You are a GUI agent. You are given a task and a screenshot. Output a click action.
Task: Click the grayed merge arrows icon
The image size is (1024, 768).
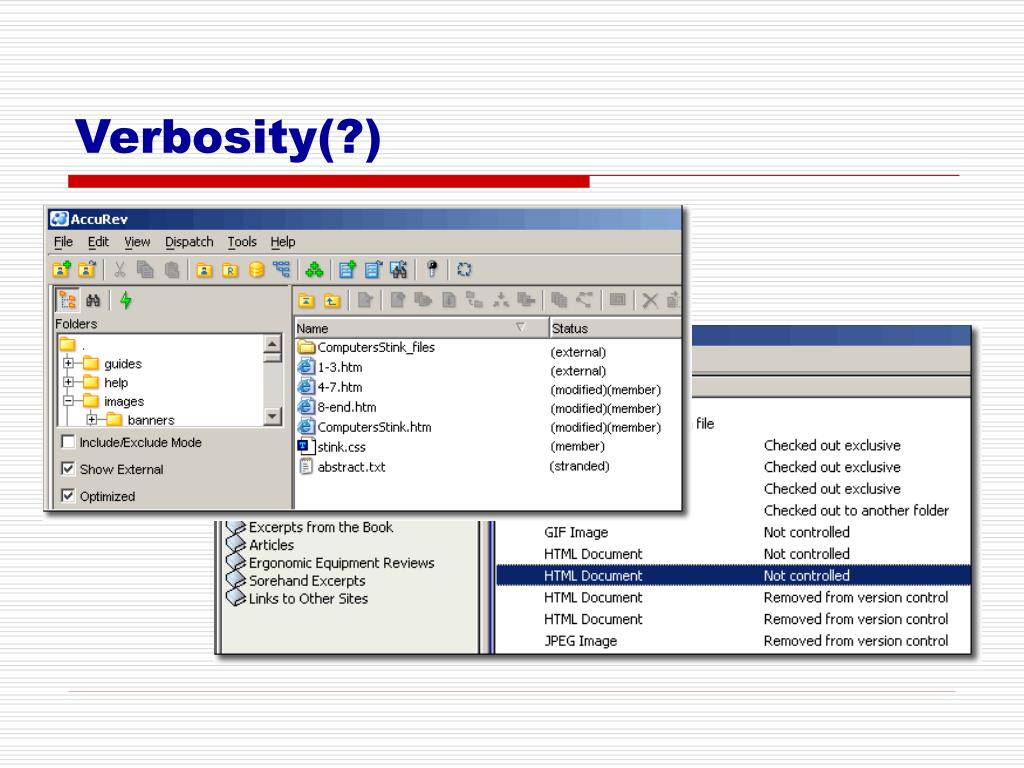[501, 300]
